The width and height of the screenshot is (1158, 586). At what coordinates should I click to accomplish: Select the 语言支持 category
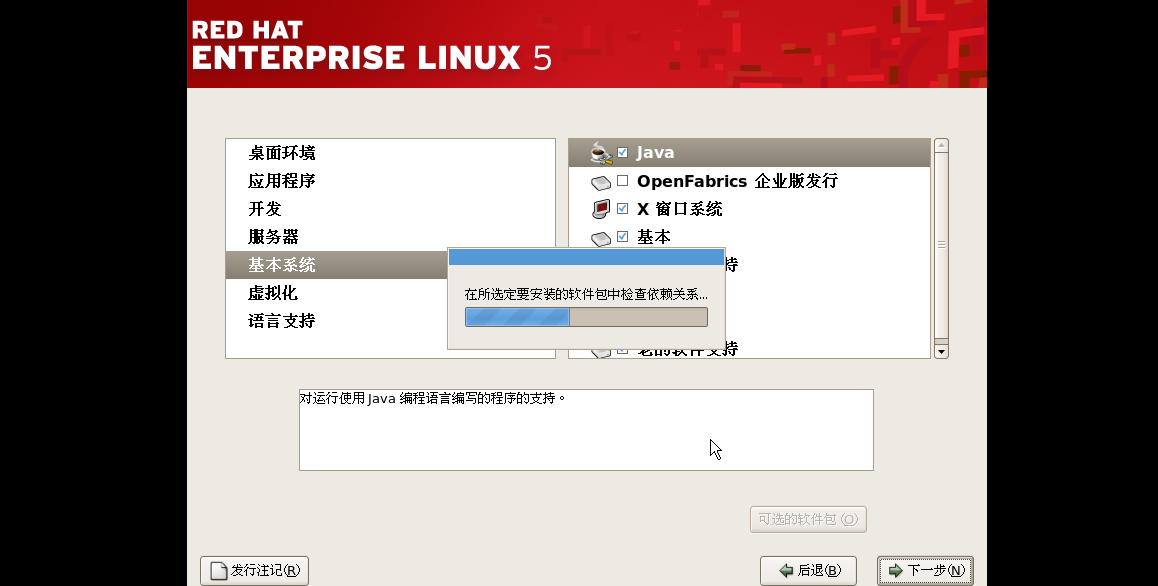pos(283,320)
